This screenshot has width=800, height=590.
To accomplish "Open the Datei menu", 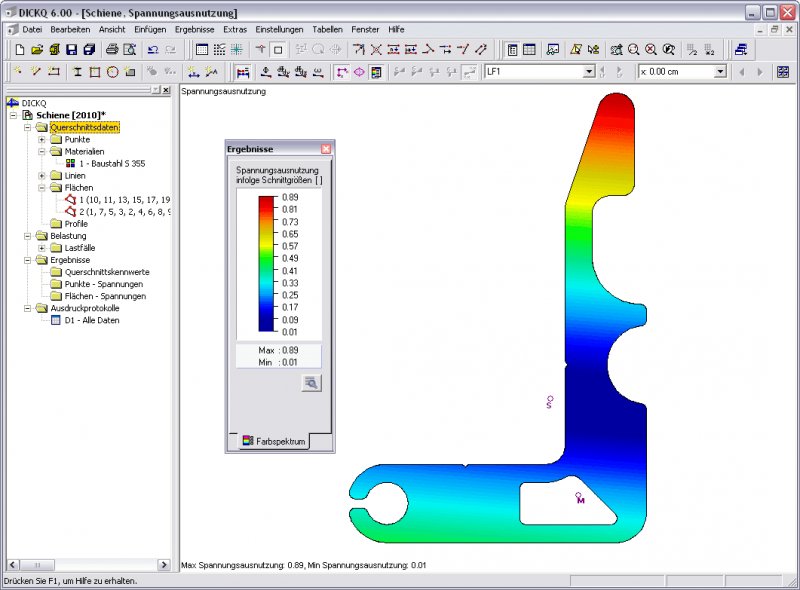I will click(32, 30).
